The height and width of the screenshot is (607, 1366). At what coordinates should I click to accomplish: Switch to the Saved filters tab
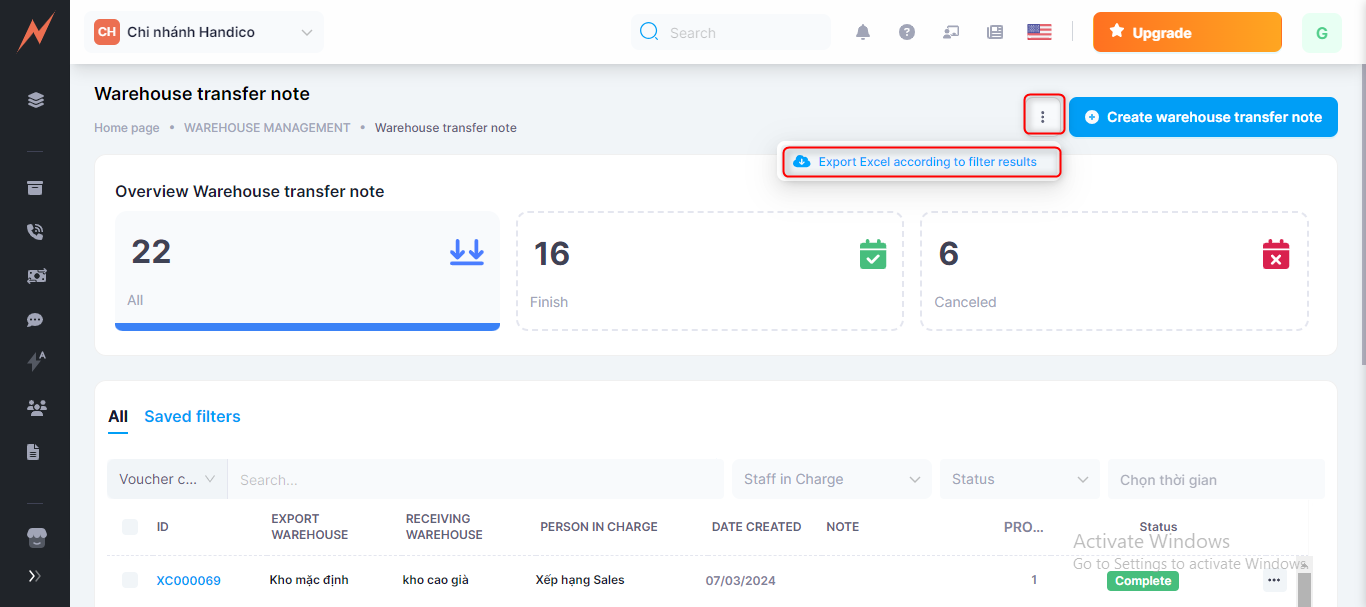click(192, 417)
